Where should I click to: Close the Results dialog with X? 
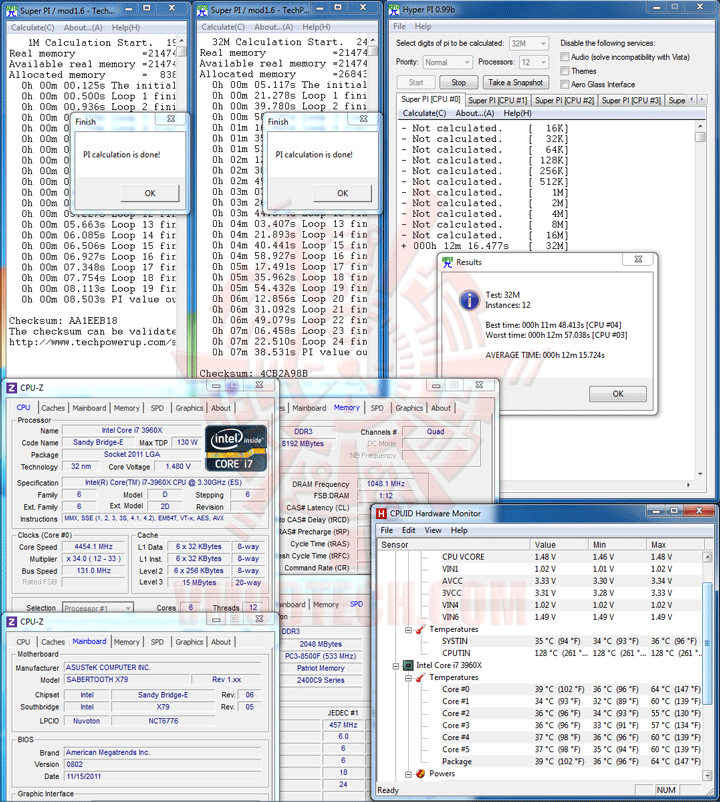638,259
